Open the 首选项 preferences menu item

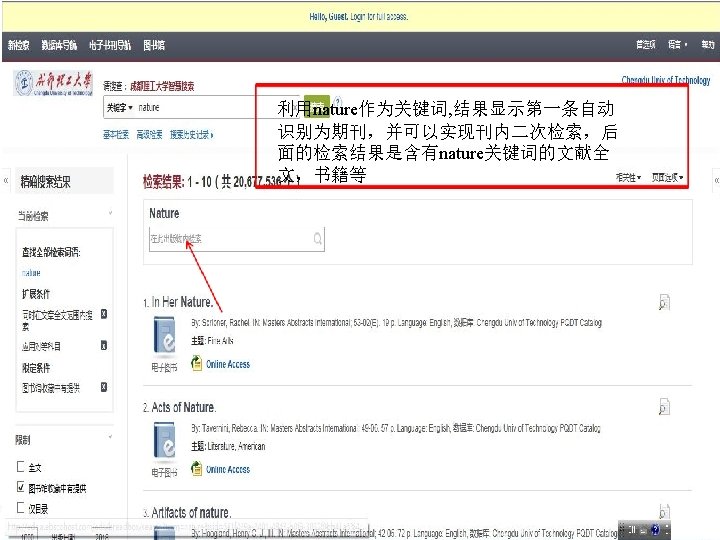coord(646,45)
